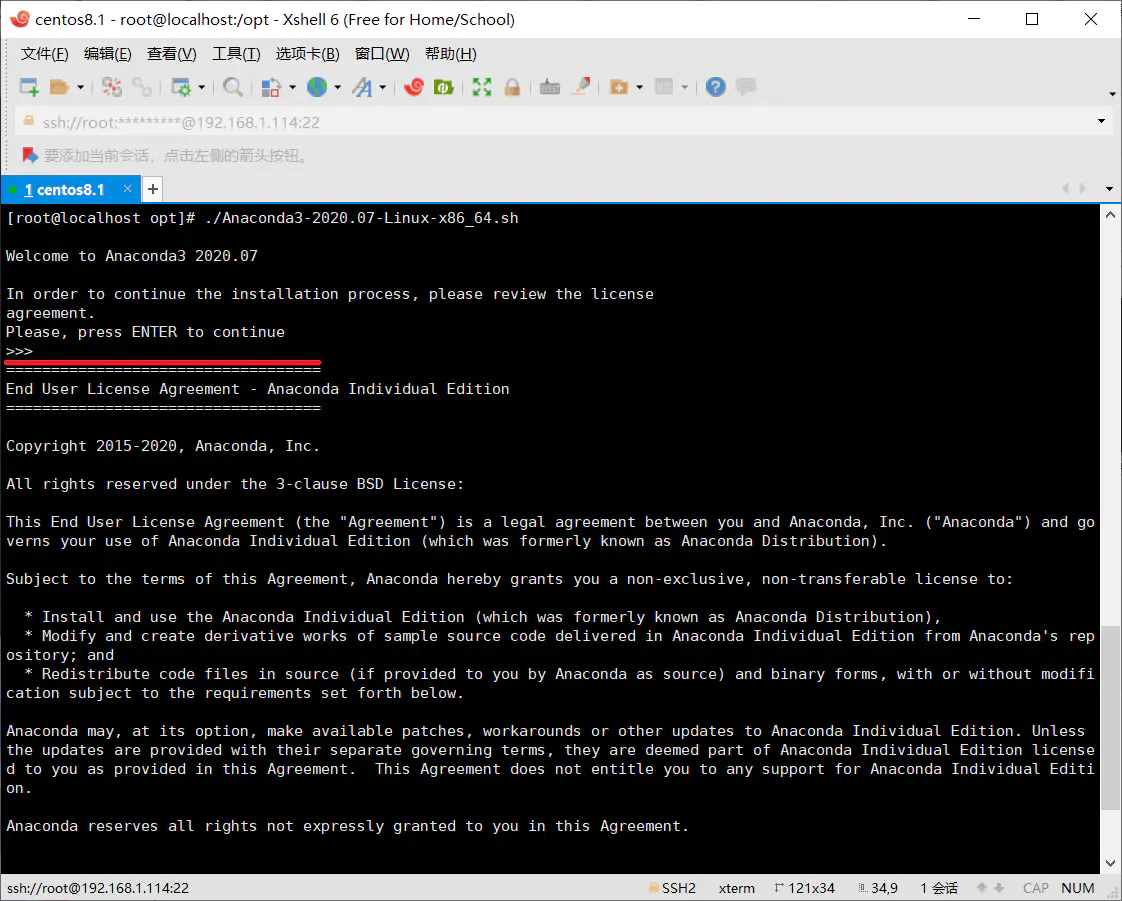Click the ssh://root@192.168.1.114:22 status text

[x=98, y=888]
